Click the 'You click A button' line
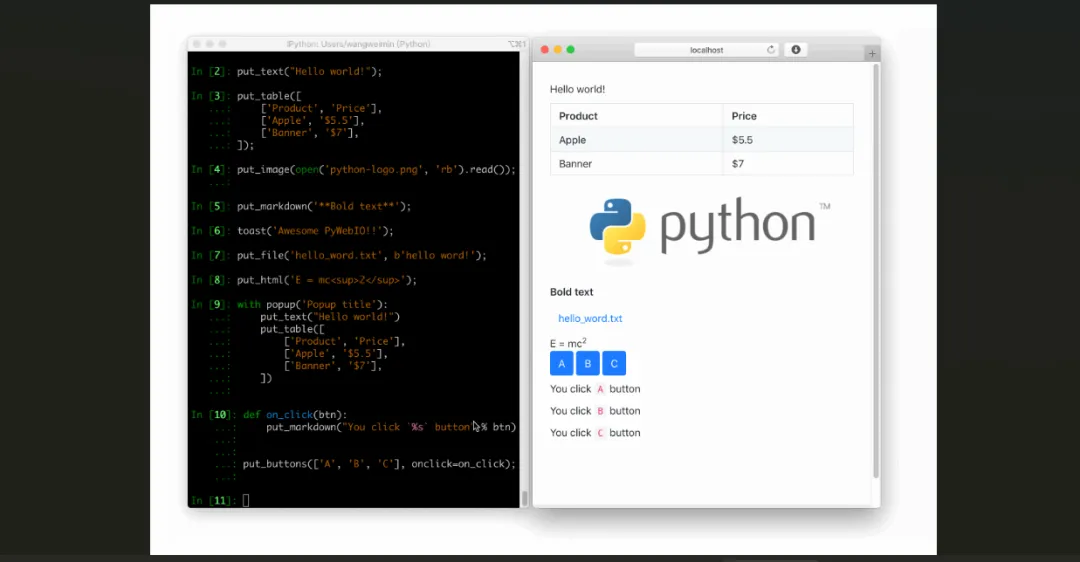The image size is (1080, 562). pos(595,389)
